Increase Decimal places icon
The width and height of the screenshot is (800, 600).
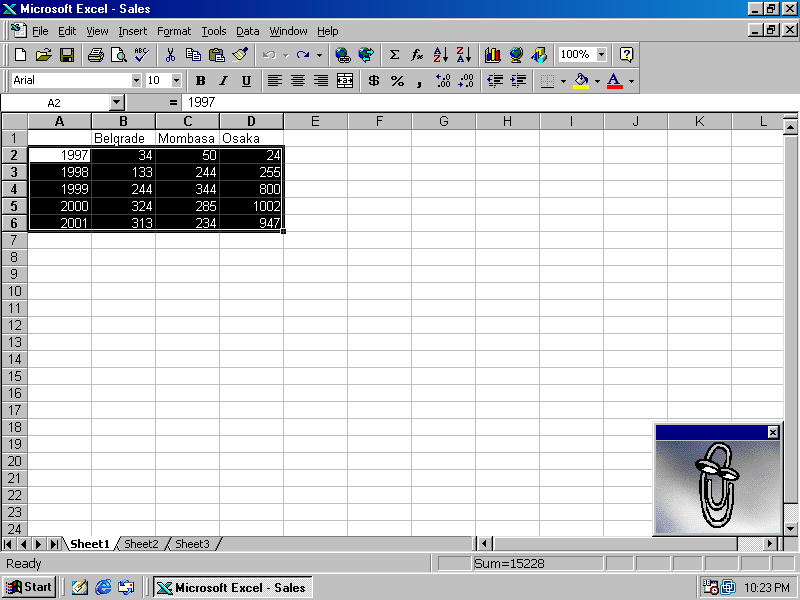pyautogui.click(x=443, y=81)
